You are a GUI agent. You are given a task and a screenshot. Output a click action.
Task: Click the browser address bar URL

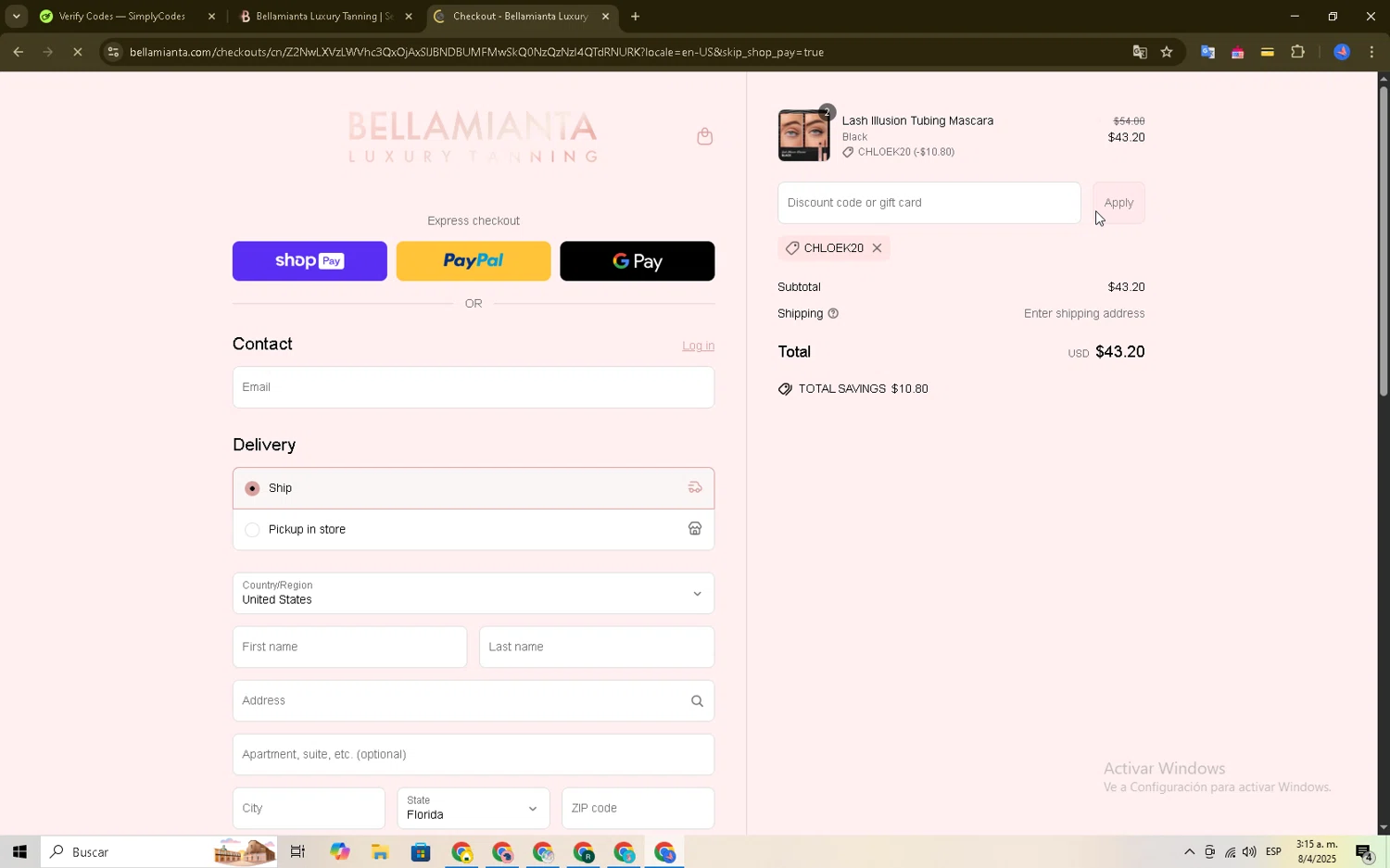point(476,52)
